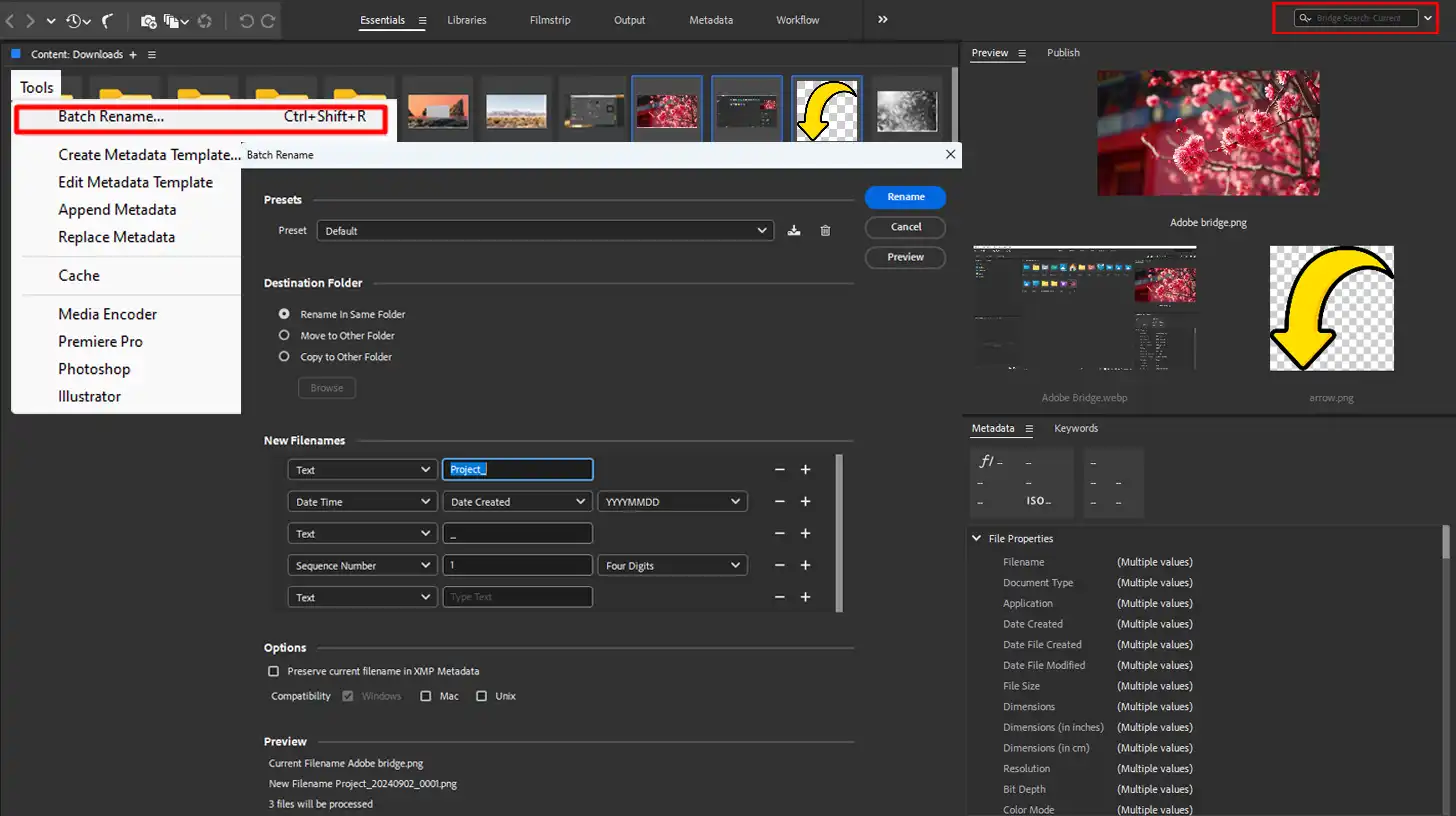This screenshot has width=1456, height=816.
Task: Remove the Sequence Number row with minus
Action: pos(780,565)
